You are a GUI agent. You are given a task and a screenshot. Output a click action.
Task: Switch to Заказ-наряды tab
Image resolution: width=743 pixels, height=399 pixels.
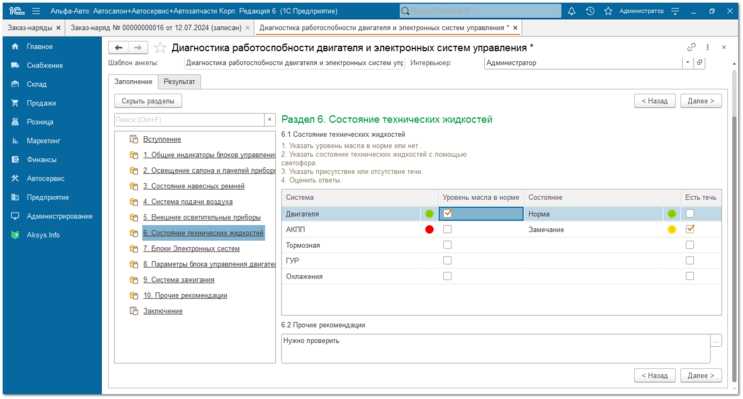coord(29,27)
